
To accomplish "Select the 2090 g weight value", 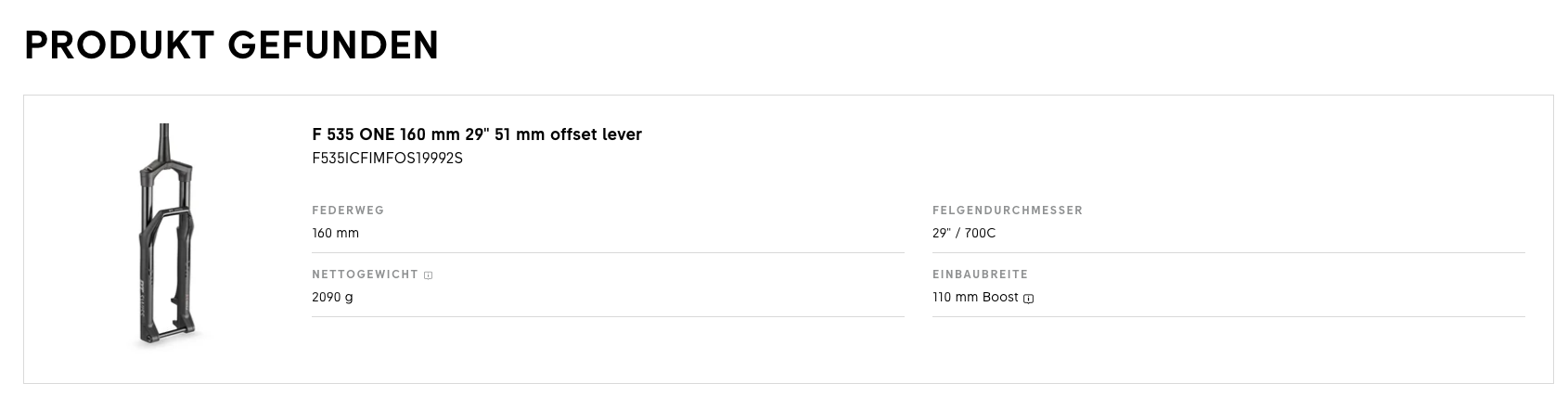I will [x=332, y=298].
